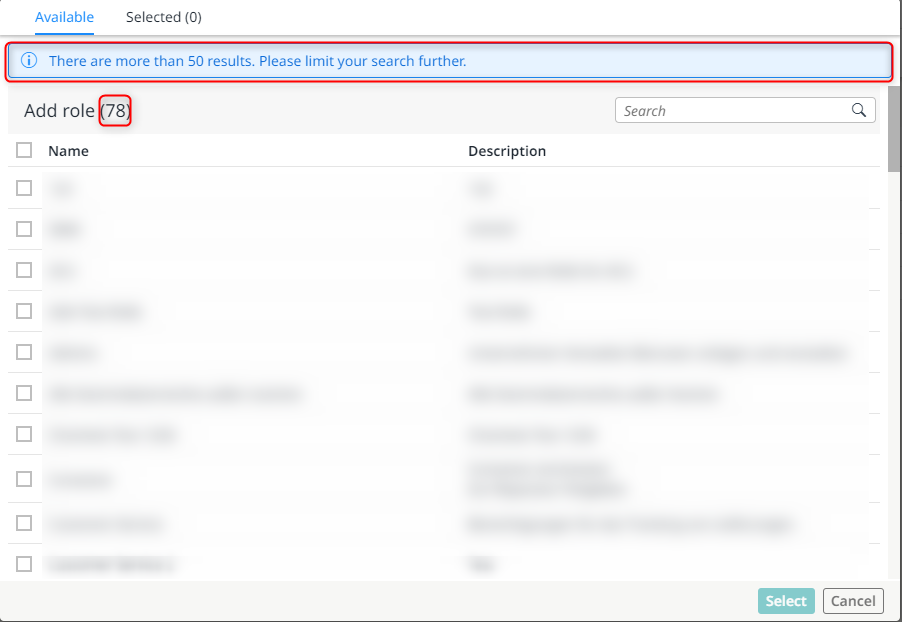Check the bottom-most visible role row checkbox
The width and height of the screenshot is (902, 622).
click(x=24, y=564)
